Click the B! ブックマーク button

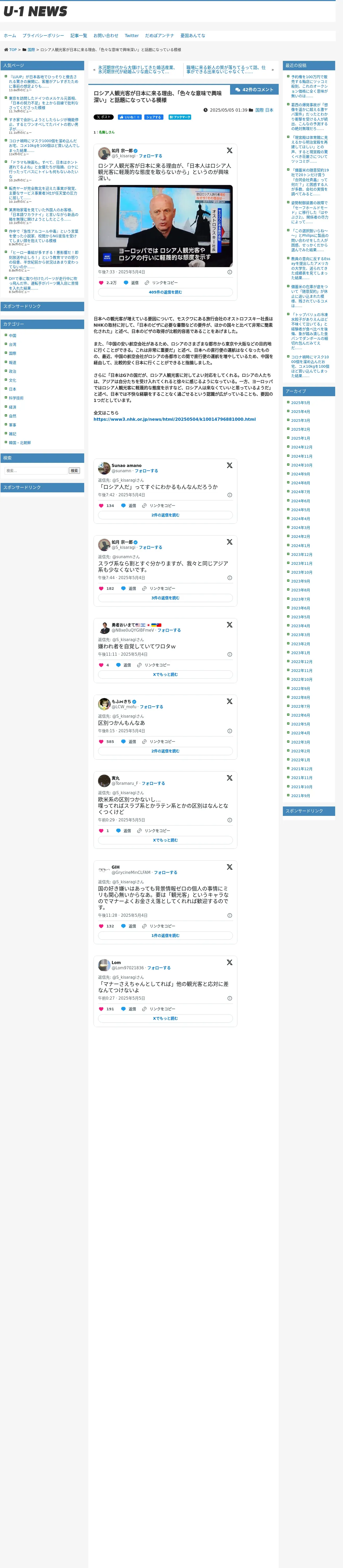coord(180,117)
